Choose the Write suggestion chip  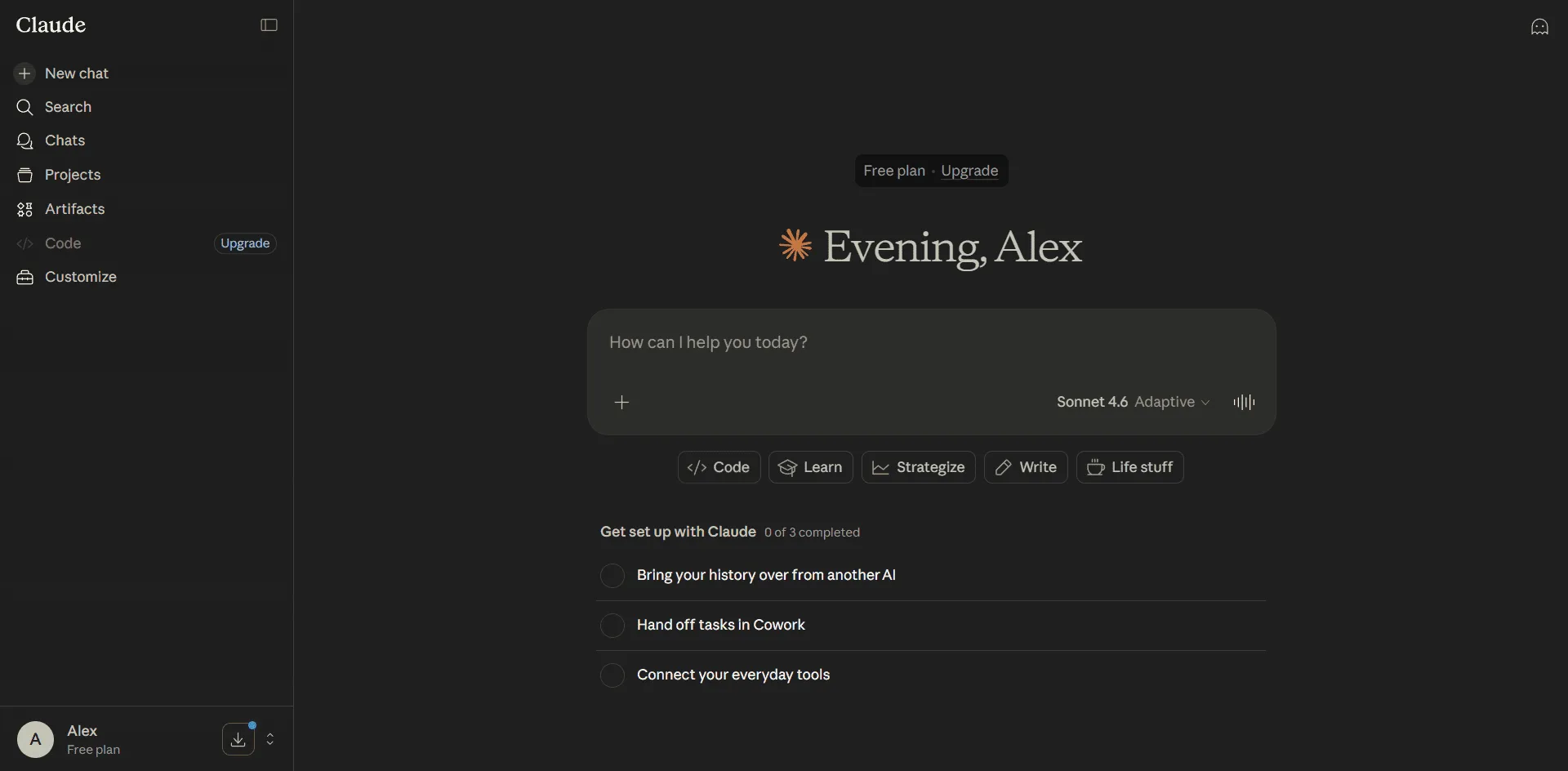click(x=1026, y=467)
